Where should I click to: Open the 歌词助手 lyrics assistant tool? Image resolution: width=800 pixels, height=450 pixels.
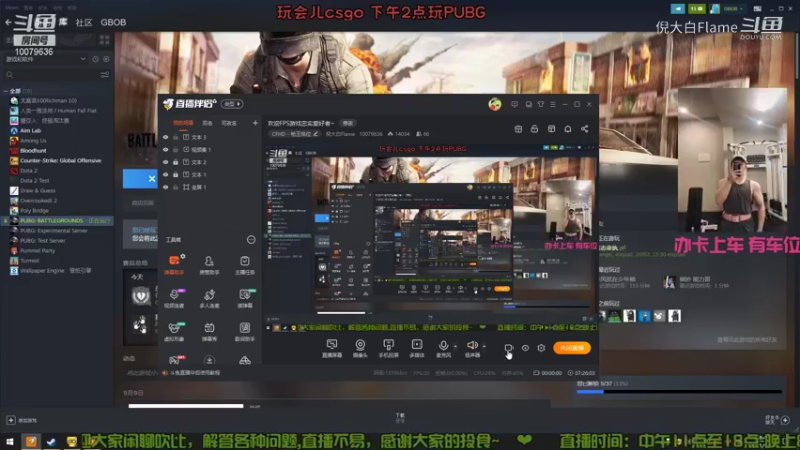point(245,331)
